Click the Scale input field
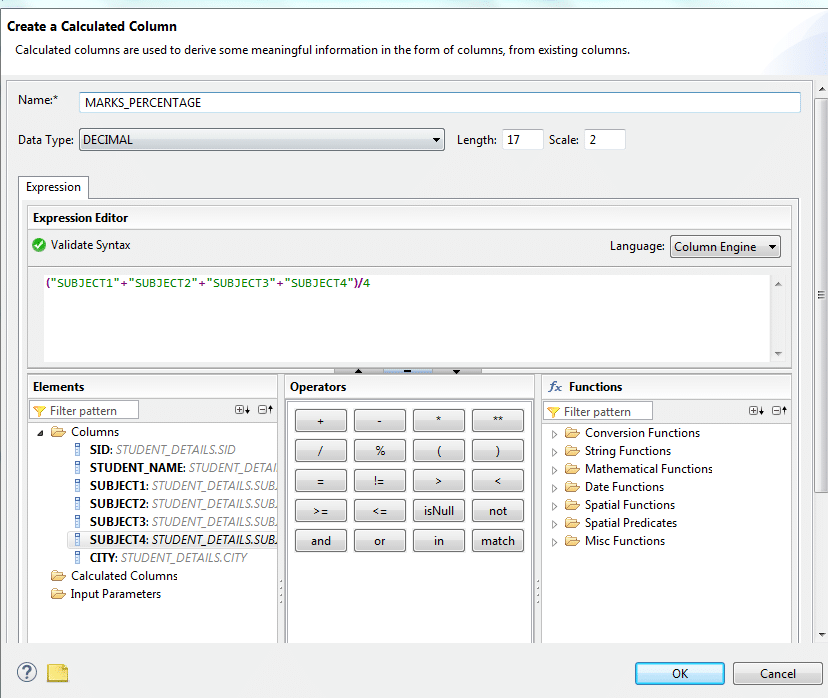The width and height of the screenshot is (828, 698). 604,140
